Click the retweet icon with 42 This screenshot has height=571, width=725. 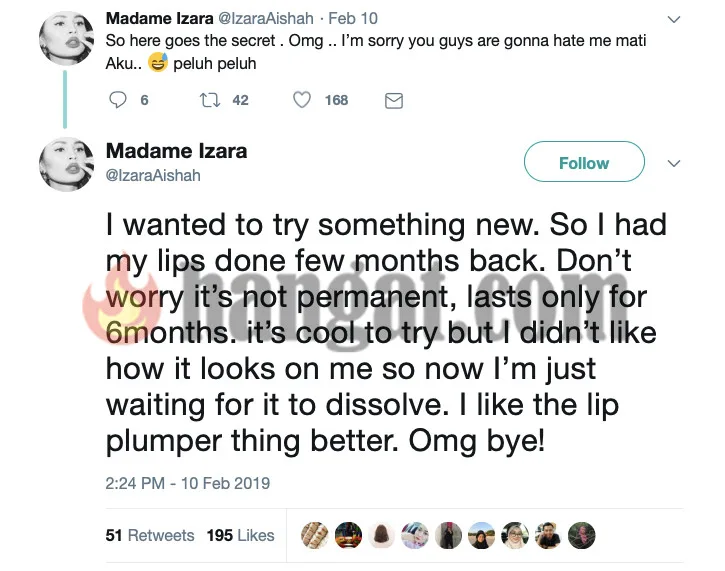[209, 100]
